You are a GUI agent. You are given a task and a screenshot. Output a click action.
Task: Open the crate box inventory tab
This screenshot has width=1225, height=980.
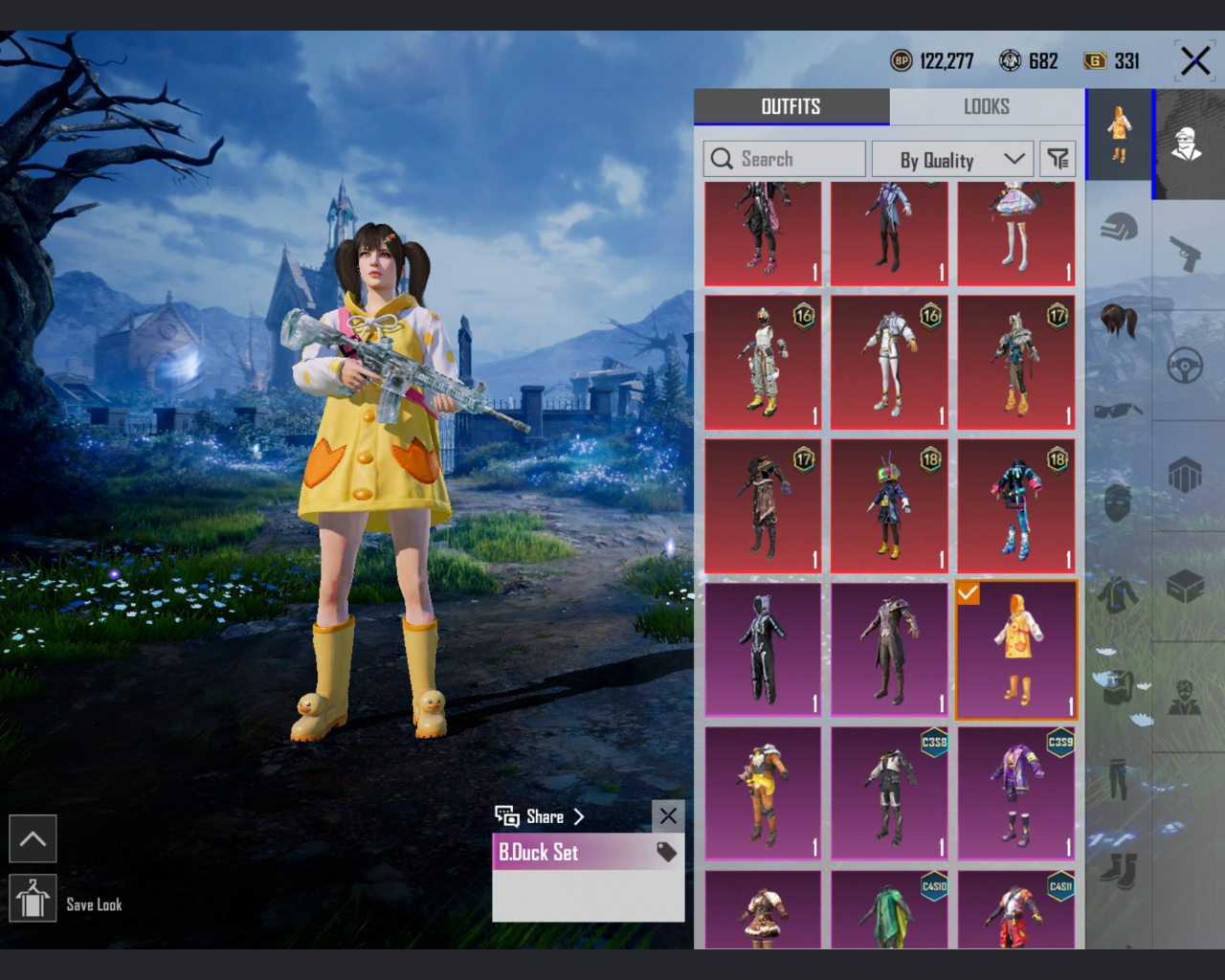point(1185,586)
